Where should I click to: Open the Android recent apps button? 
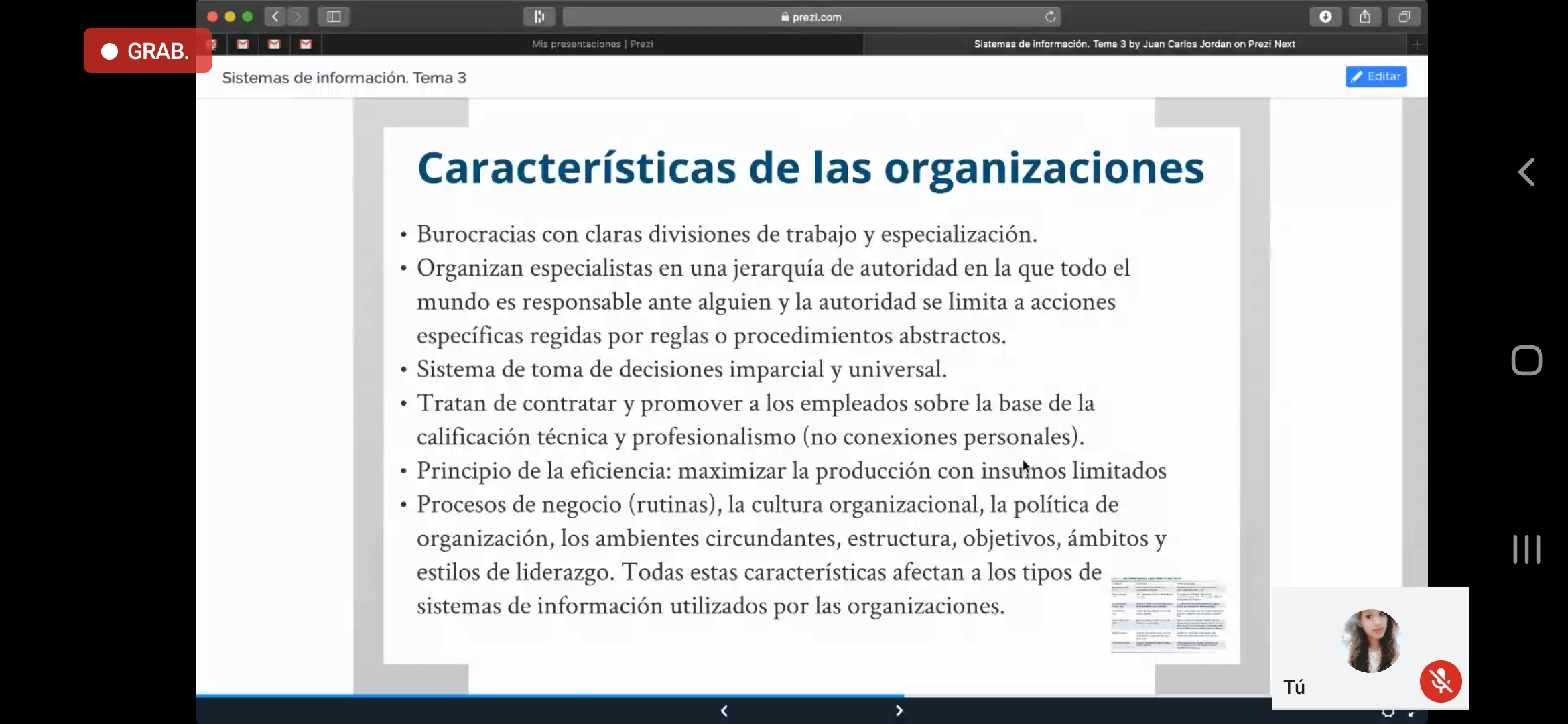point(1526,549)
